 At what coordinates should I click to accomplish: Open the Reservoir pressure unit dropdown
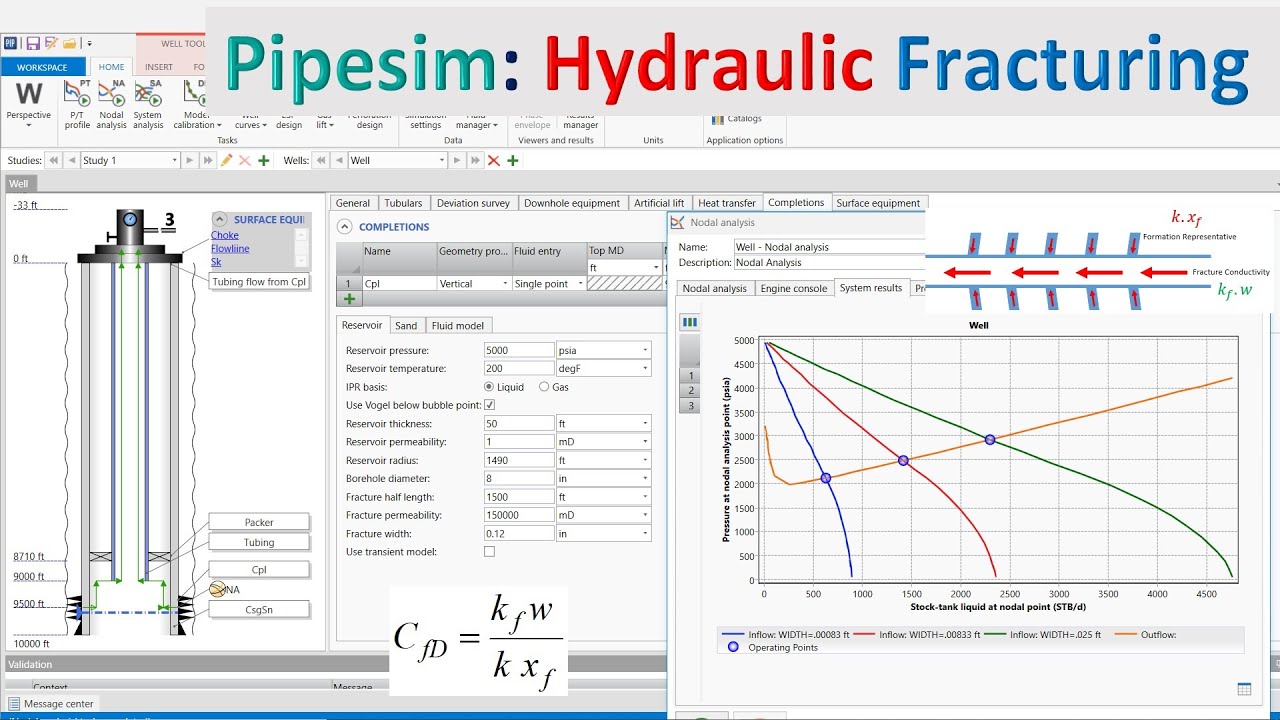(647, 351)
